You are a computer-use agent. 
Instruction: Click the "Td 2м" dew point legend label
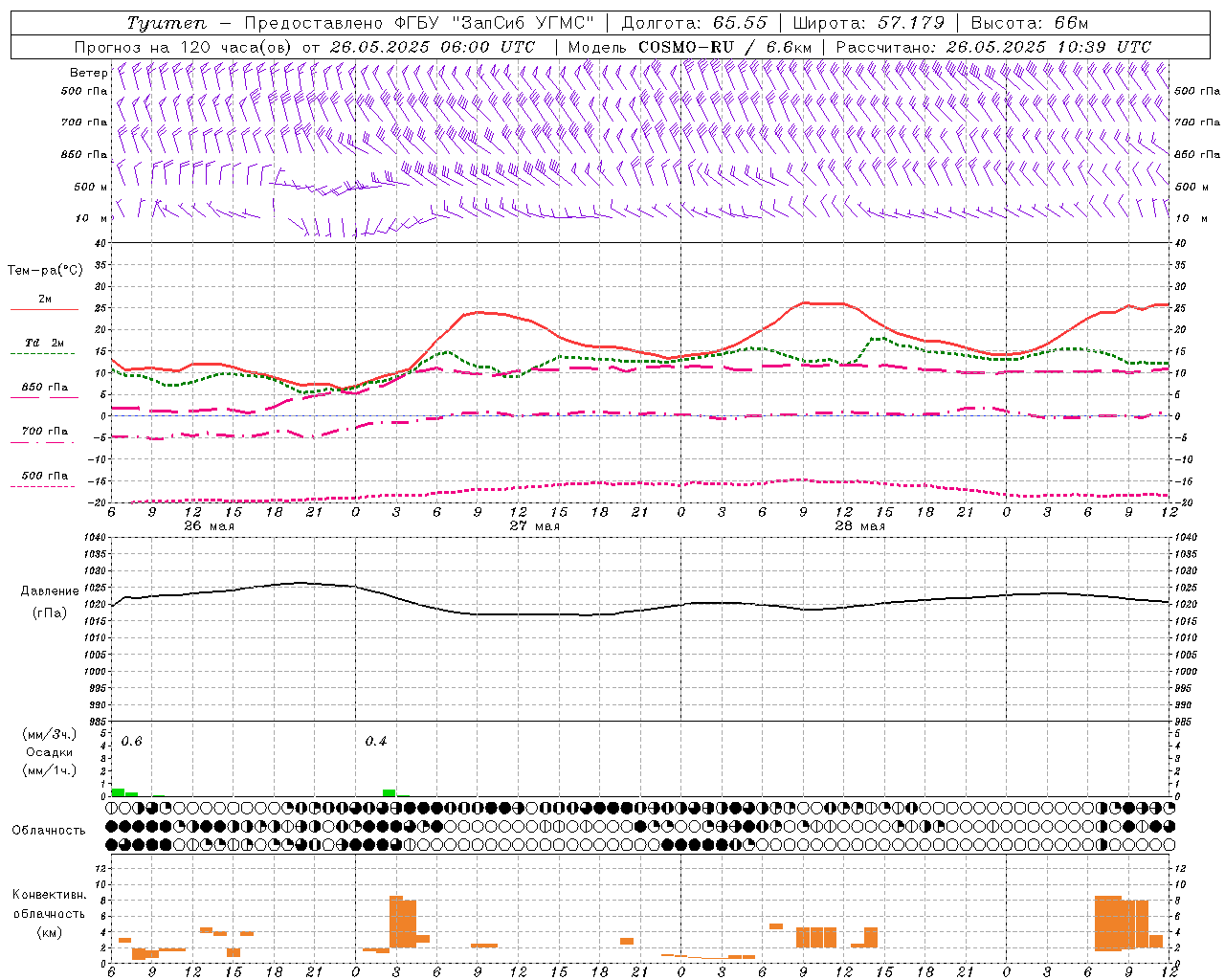pos(44,343)
